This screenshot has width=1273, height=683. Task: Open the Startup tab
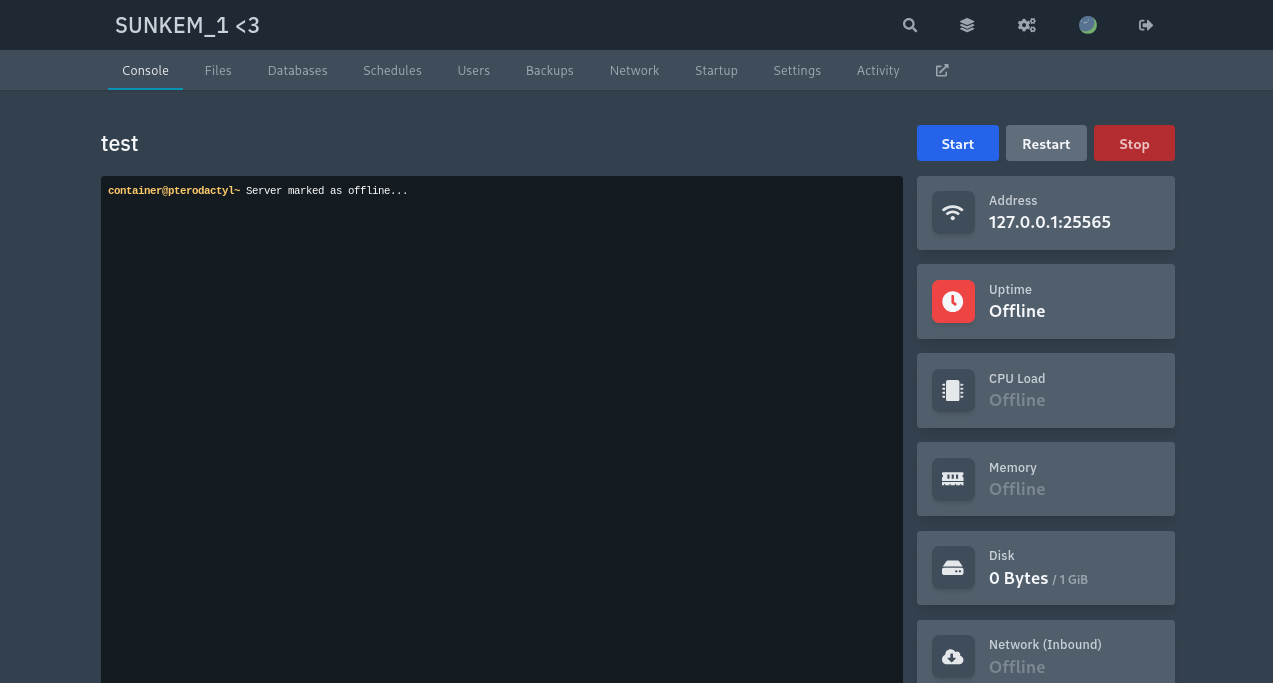(716, 71)
